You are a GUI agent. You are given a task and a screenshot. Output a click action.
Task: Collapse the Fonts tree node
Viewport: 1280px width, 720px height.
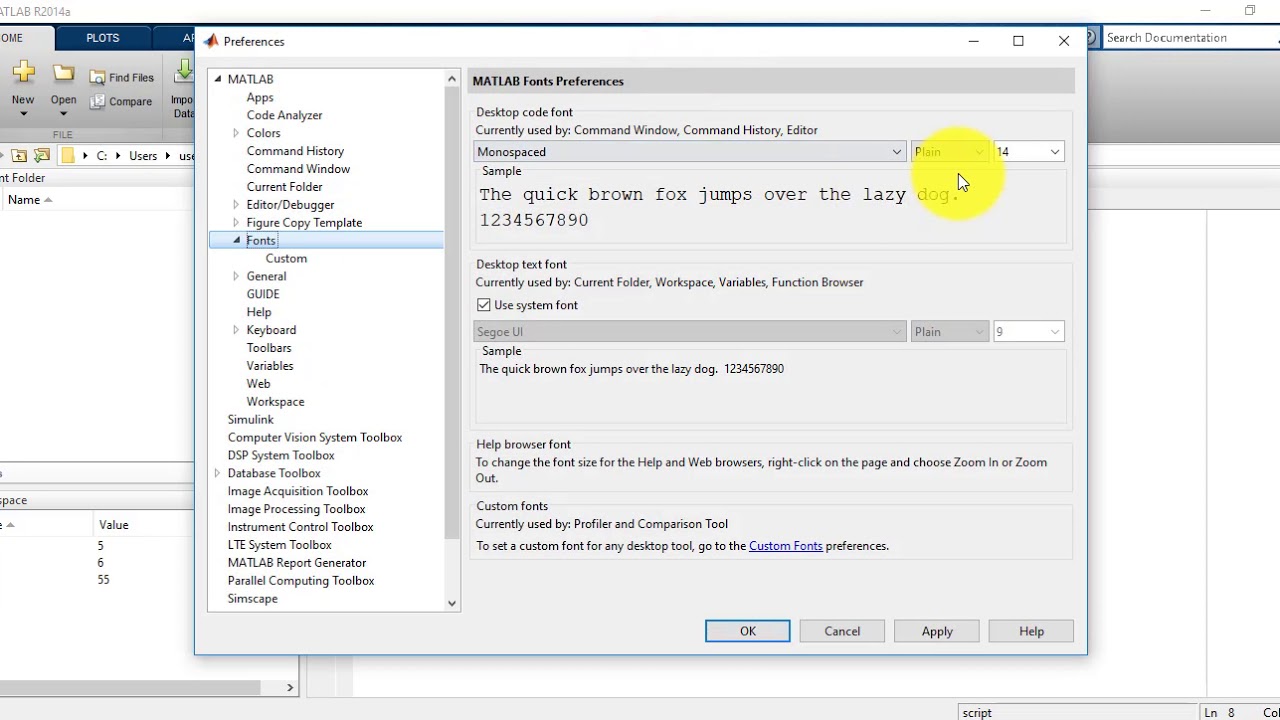[236, 241]
